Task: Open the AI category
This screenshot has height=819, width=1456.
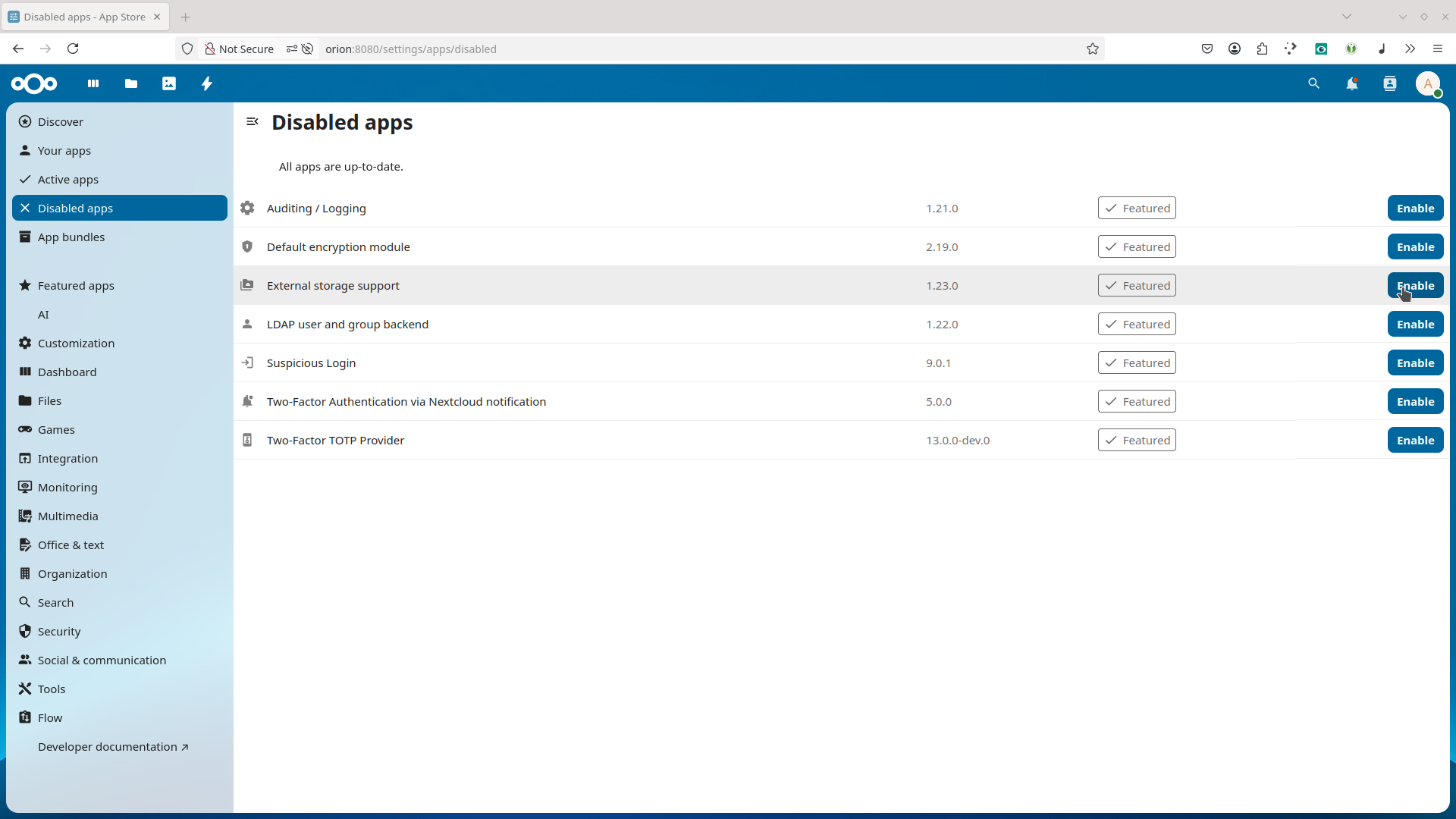Action: click(x=120, y=314)
